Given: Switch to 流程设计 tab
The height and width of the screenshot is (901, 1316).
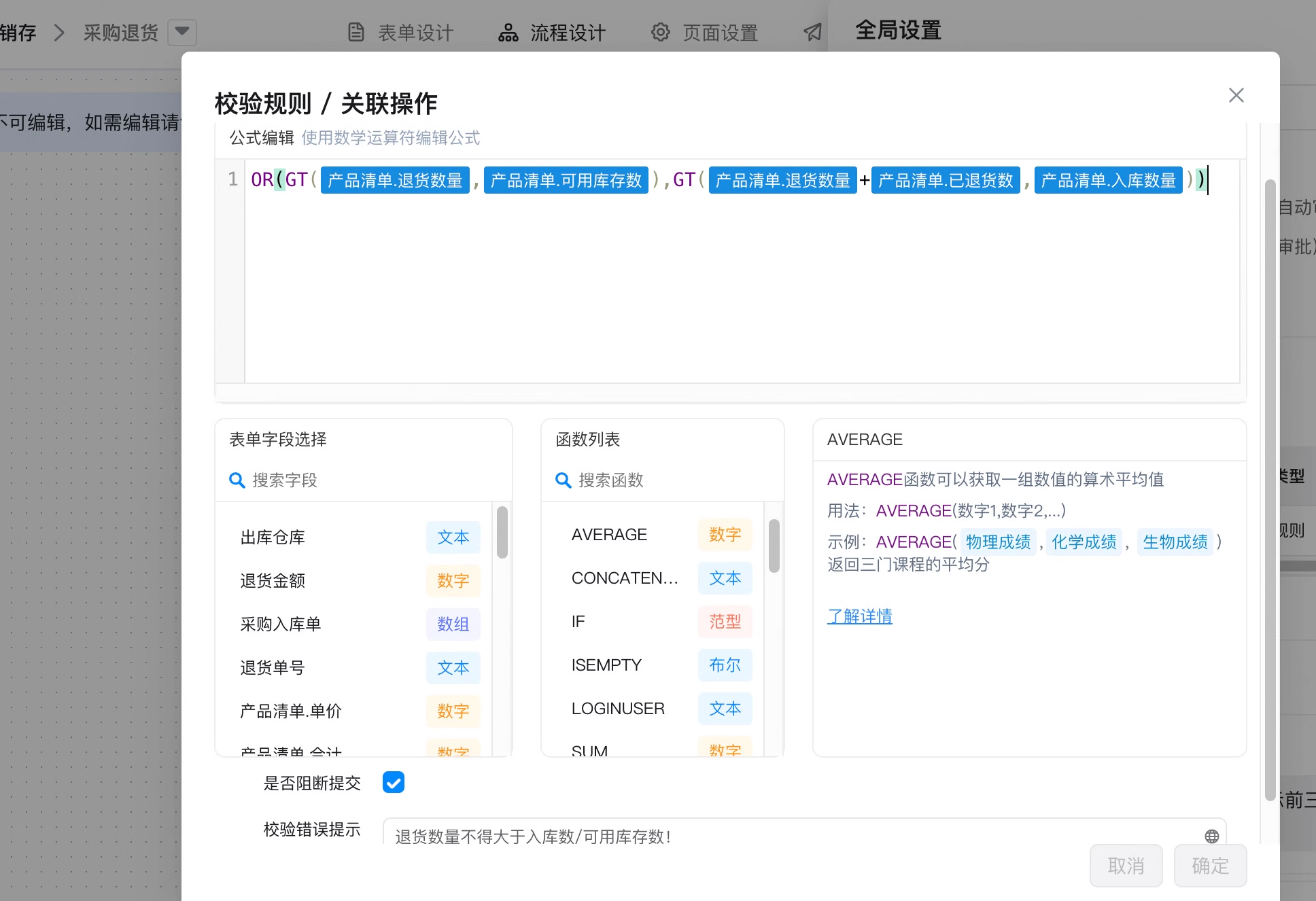Looking at the screenshot, I should tap(552, 32).
